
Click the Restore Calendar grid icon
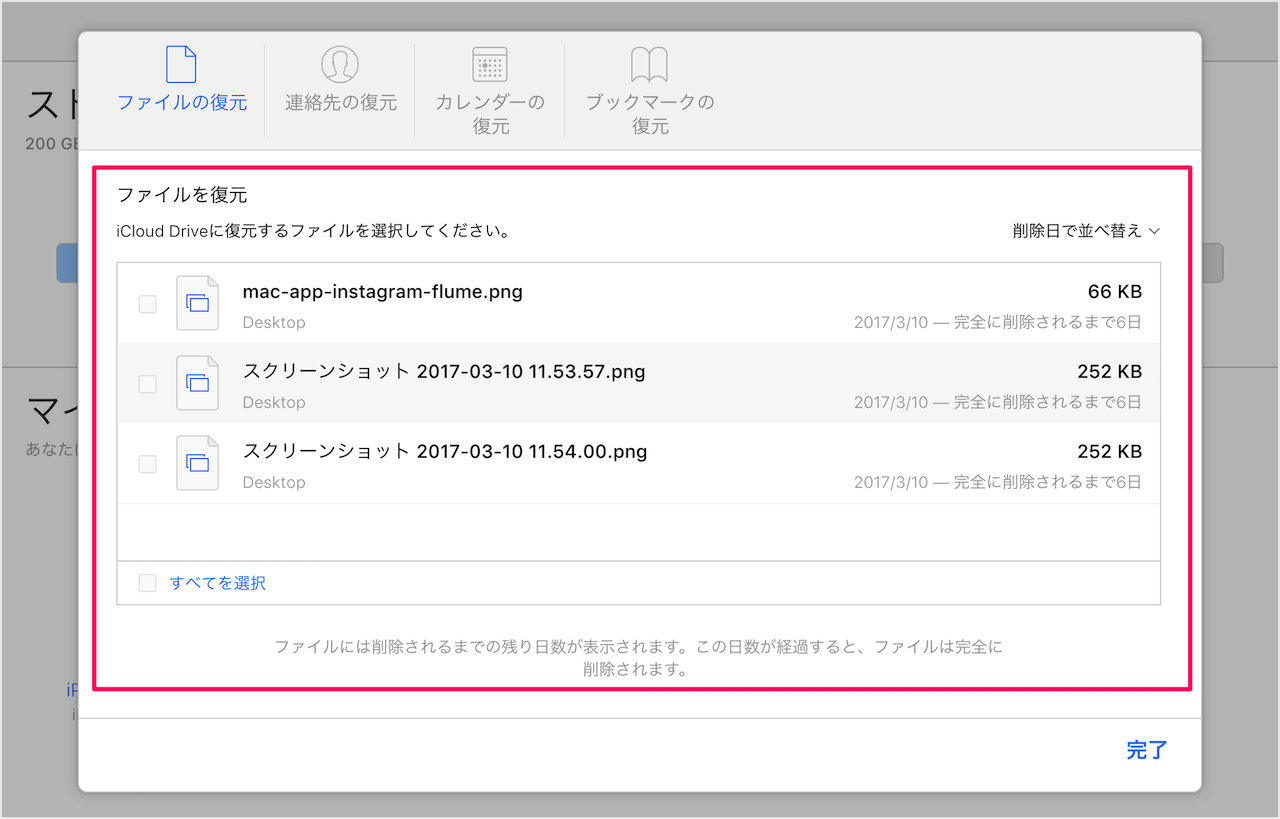coord(490,64)
